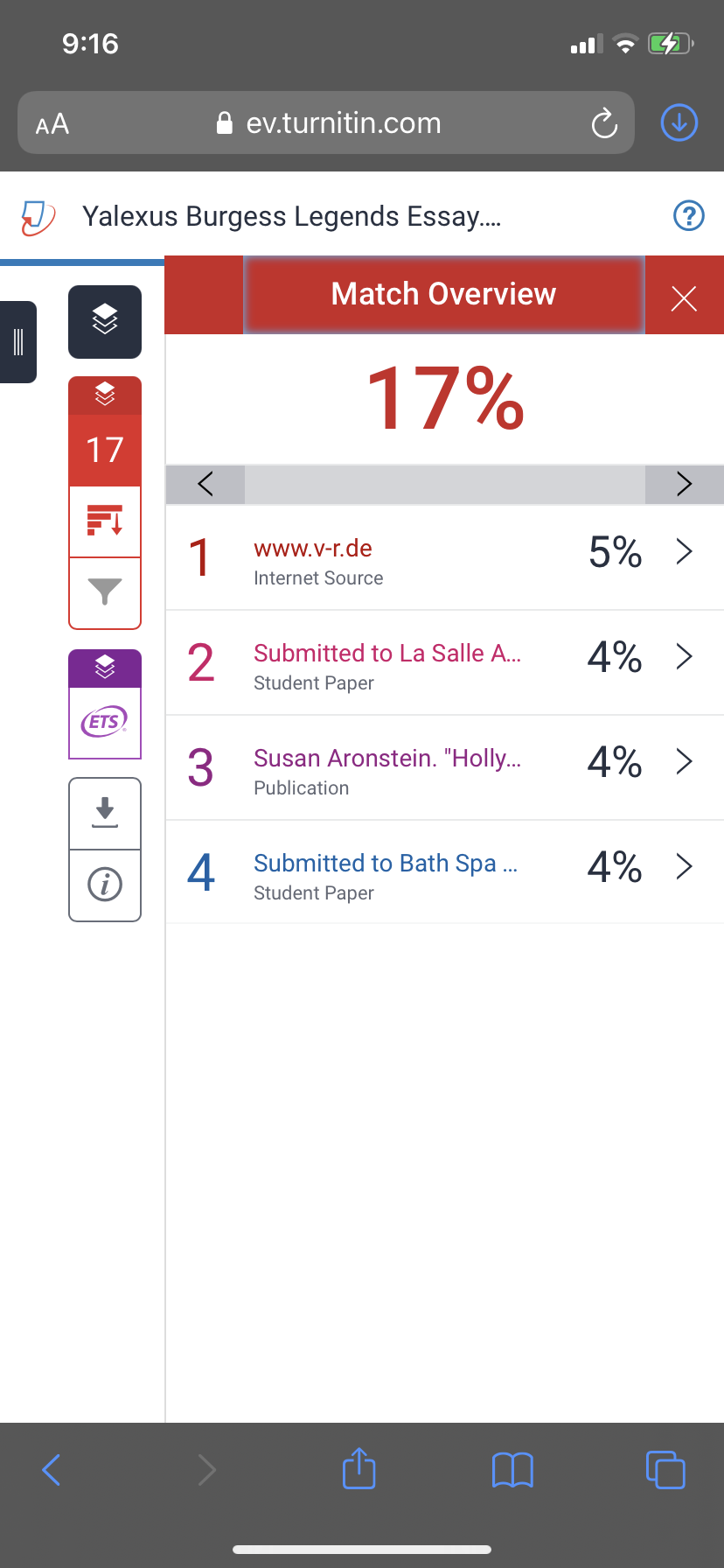Open the submission info icon
The height and width of the screenshot is (1568, 724).
tap(105, 885)
